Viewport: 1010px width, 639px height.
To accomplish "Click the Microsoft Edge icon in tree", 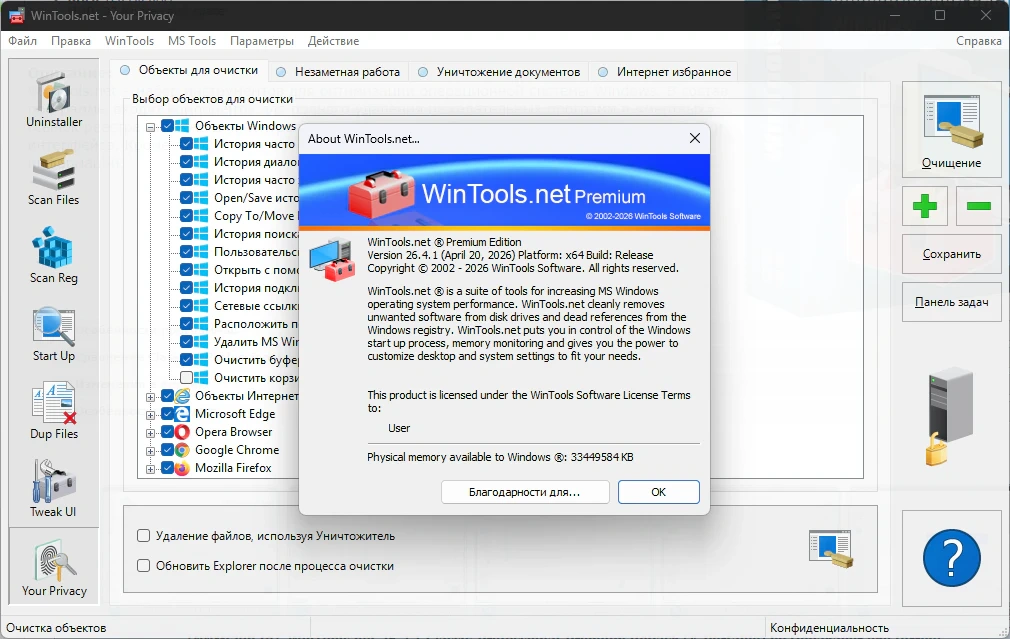I will tap(183, 414).
